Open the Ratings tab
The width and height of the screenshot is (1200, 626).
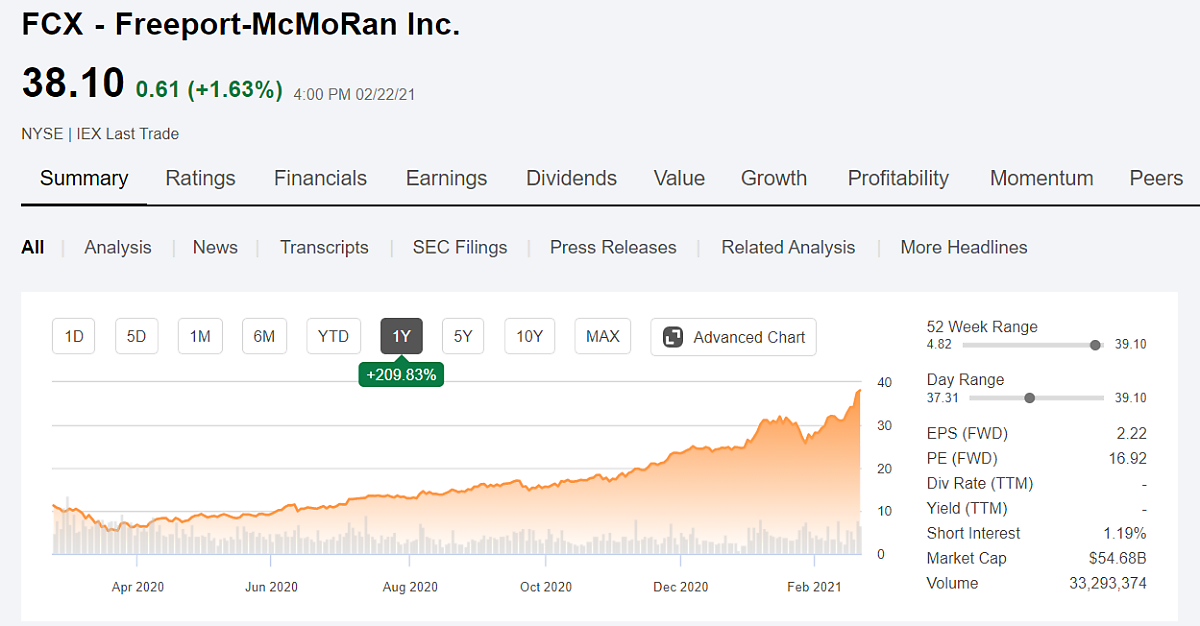[200, 178]
